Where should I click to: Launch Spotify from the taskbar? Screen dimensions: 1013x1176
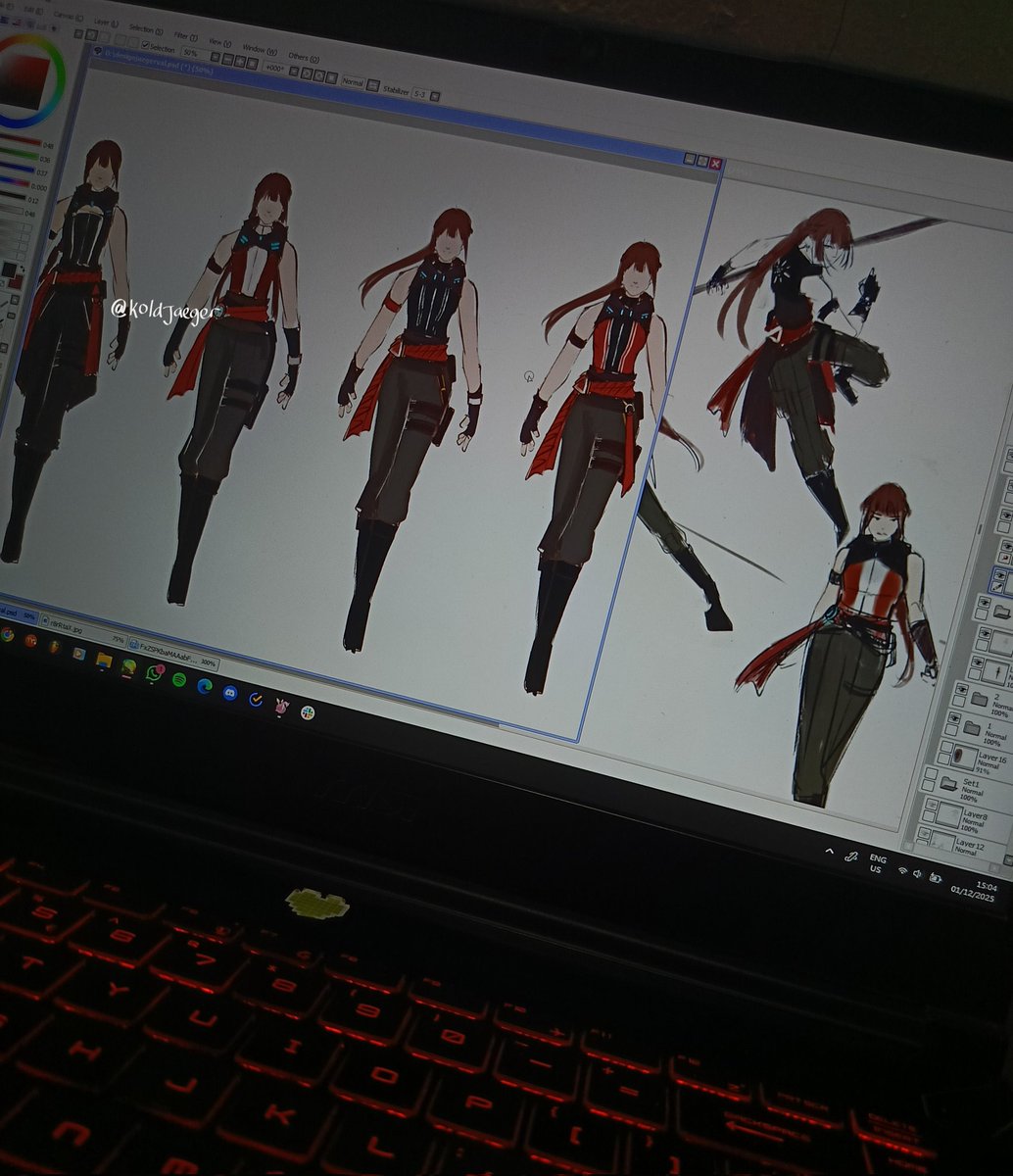click(x=179, y=680)
